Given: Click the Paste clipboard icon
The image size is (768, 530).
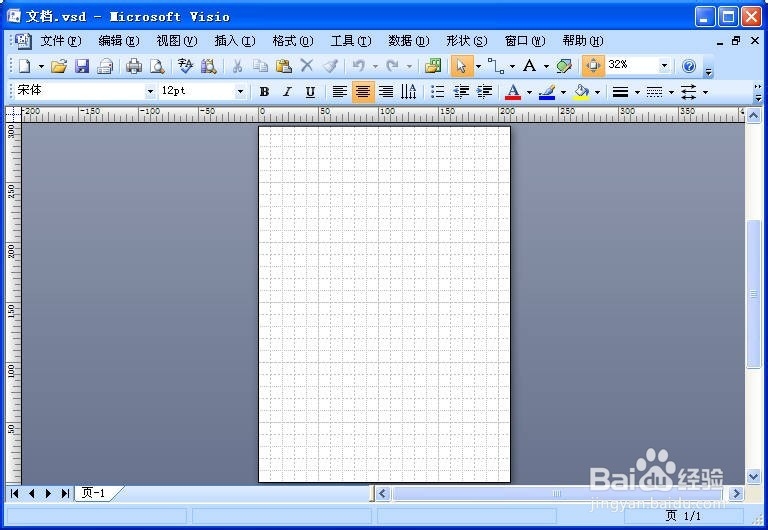Looking at the screenshot, I should 284,66.
